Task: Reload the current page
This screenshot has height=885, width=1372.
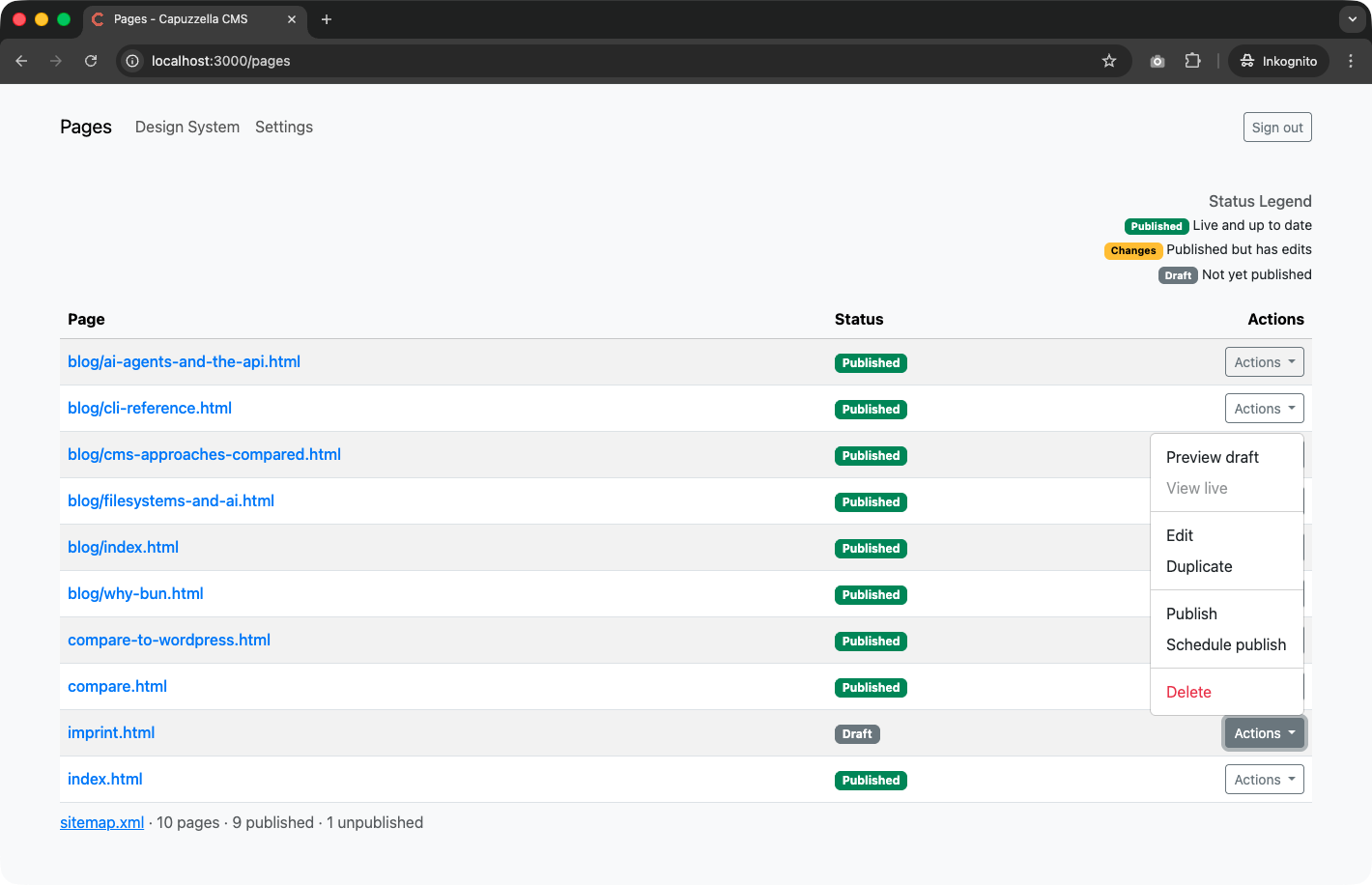Action: click(x=90, y=60)
